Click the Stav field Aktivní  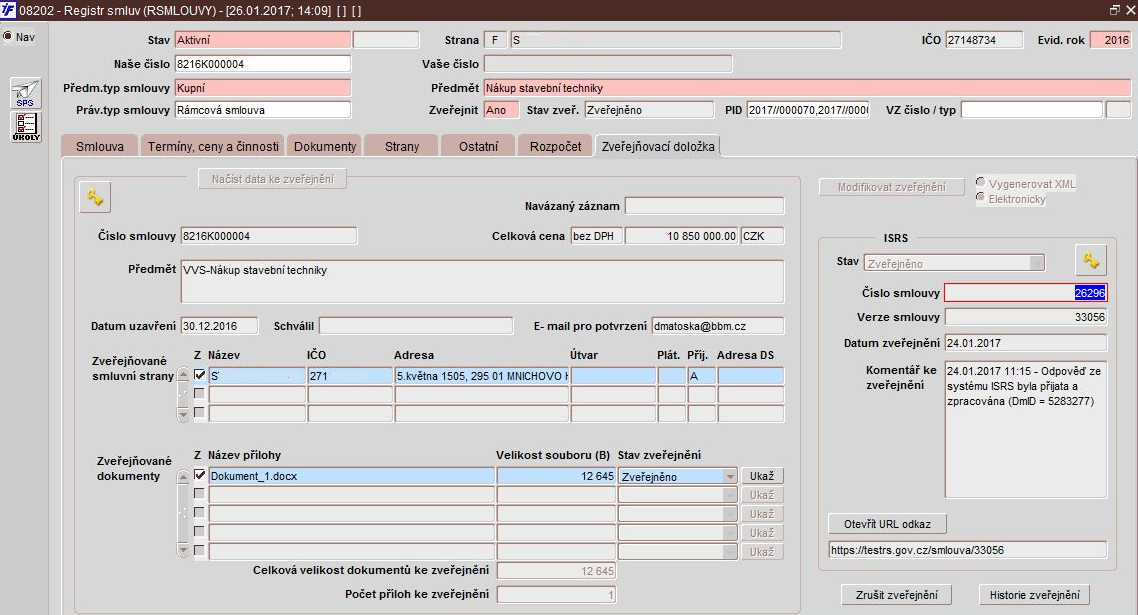pyautogui.click(x=263, y=40)
